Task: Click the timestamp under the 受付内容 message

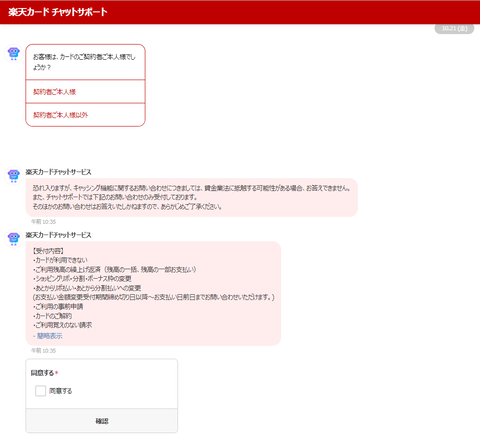Action: pyautogui.click(x=43, y=351)
